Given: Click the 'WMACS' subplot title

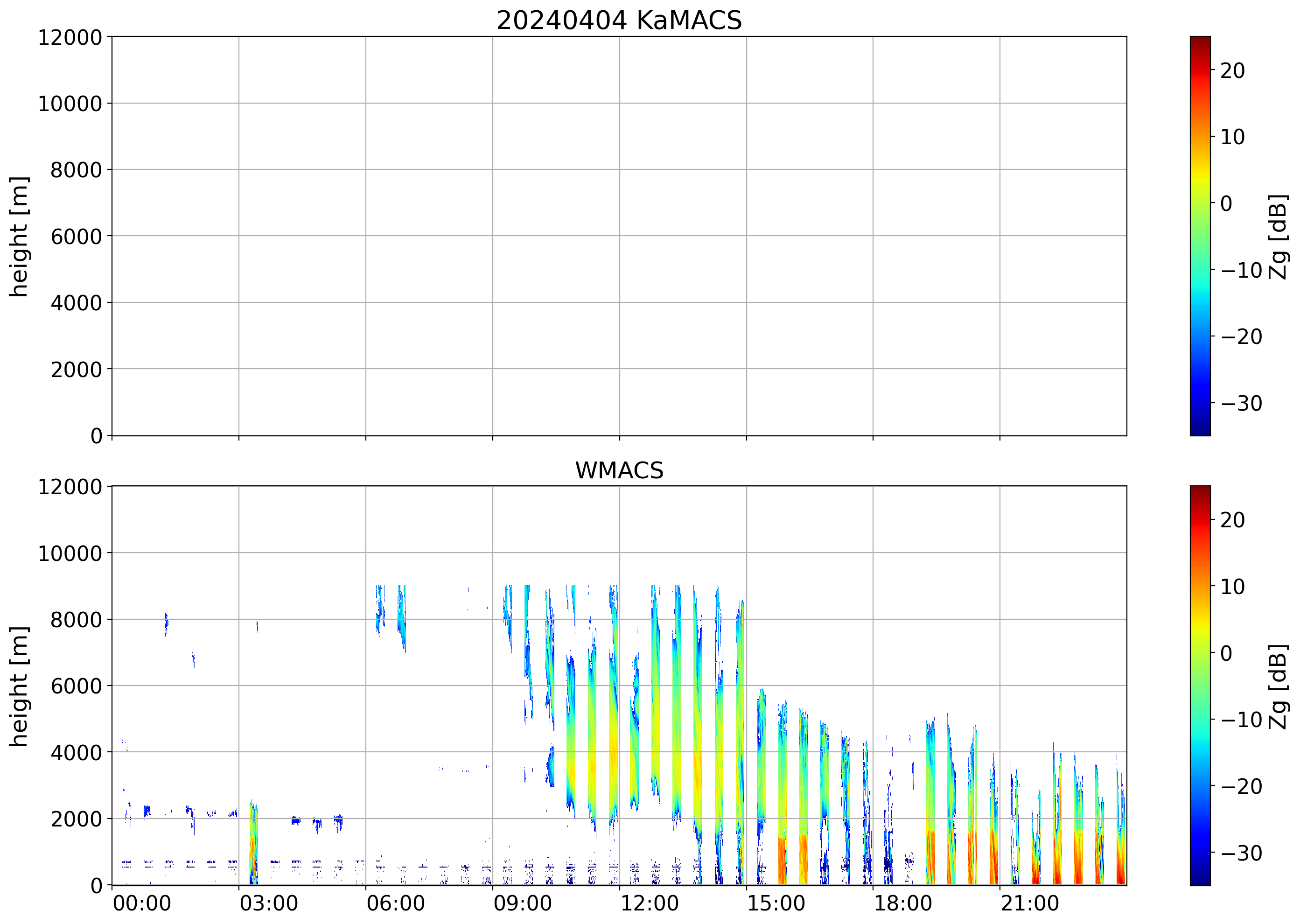Looking at the screenshot, I should (619, 470).
